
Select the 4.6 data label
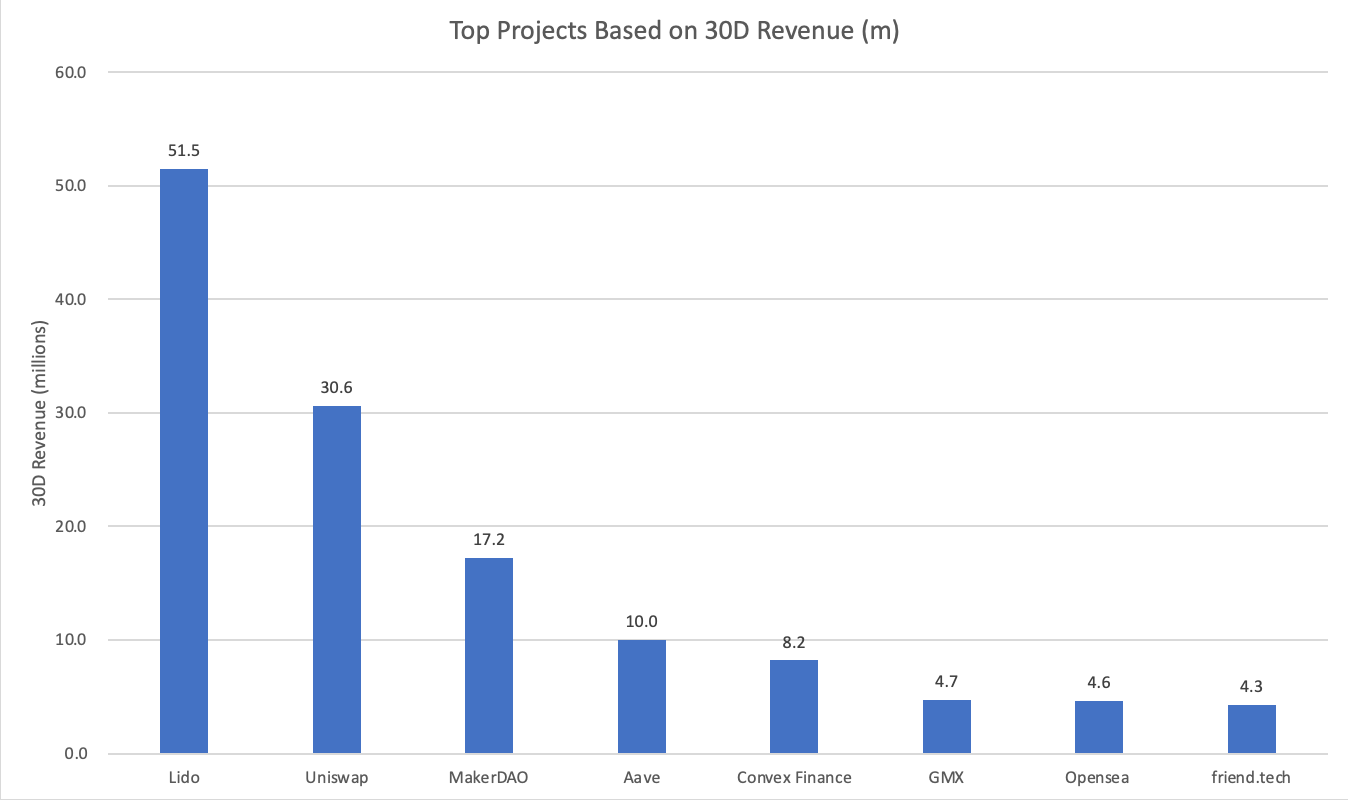click(1099, 683)
